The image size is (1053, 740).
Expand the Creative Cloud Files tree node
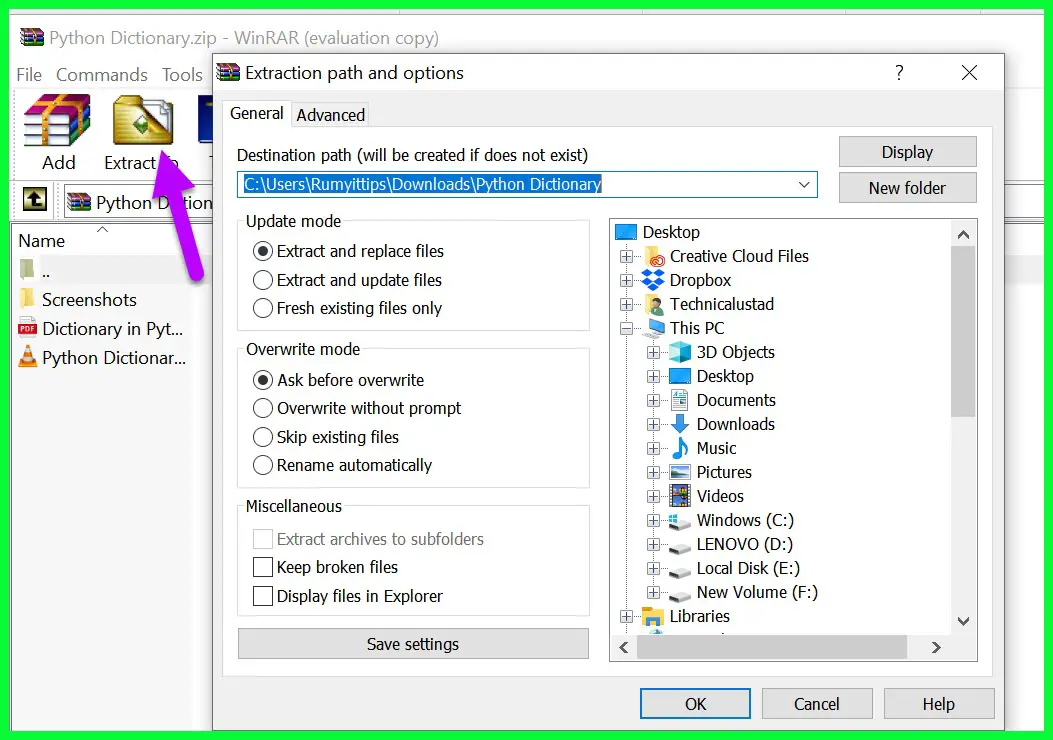[627, 257]
